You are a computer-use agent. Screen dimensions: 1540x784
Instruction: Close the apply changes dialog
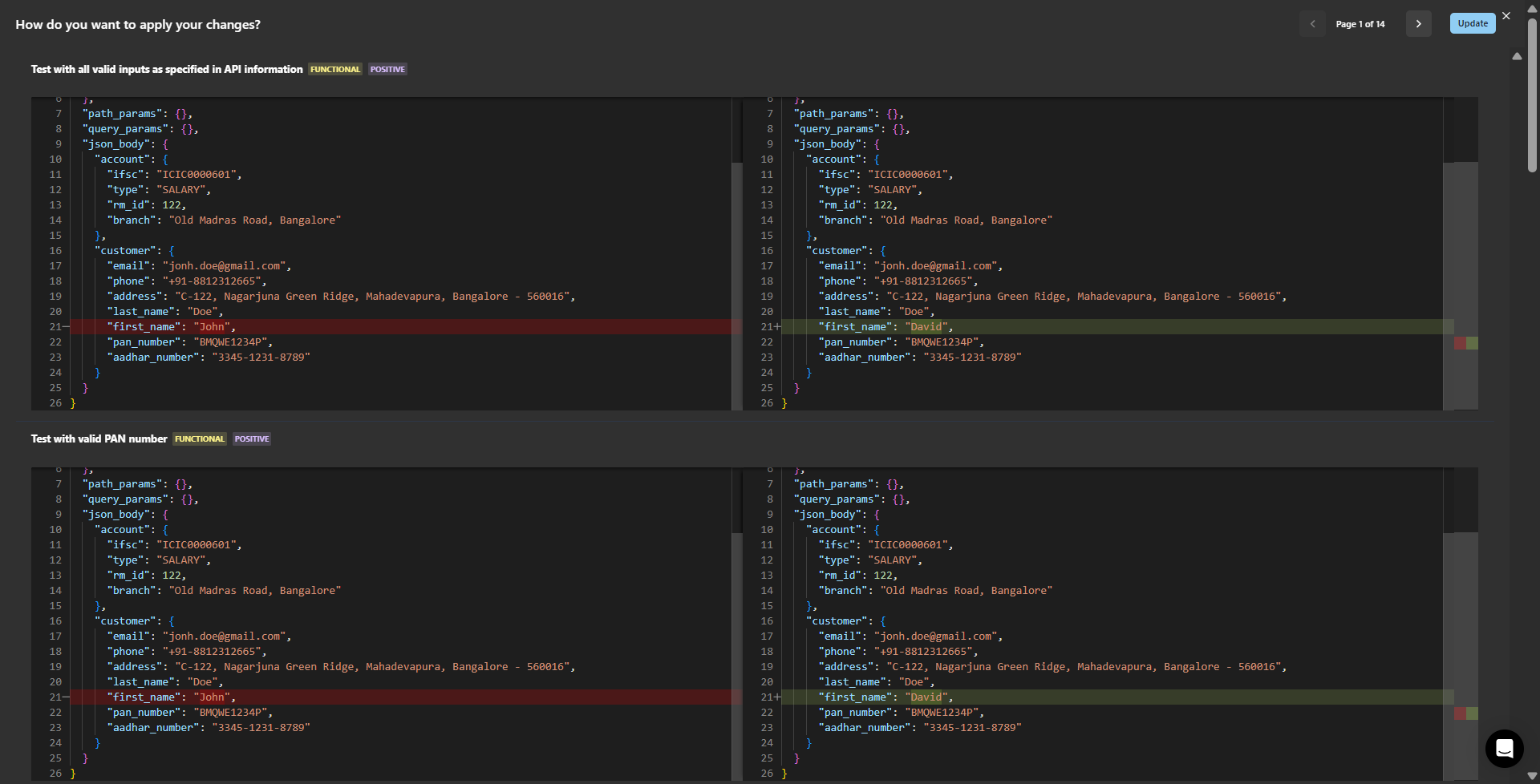[x=1506, y=15]
